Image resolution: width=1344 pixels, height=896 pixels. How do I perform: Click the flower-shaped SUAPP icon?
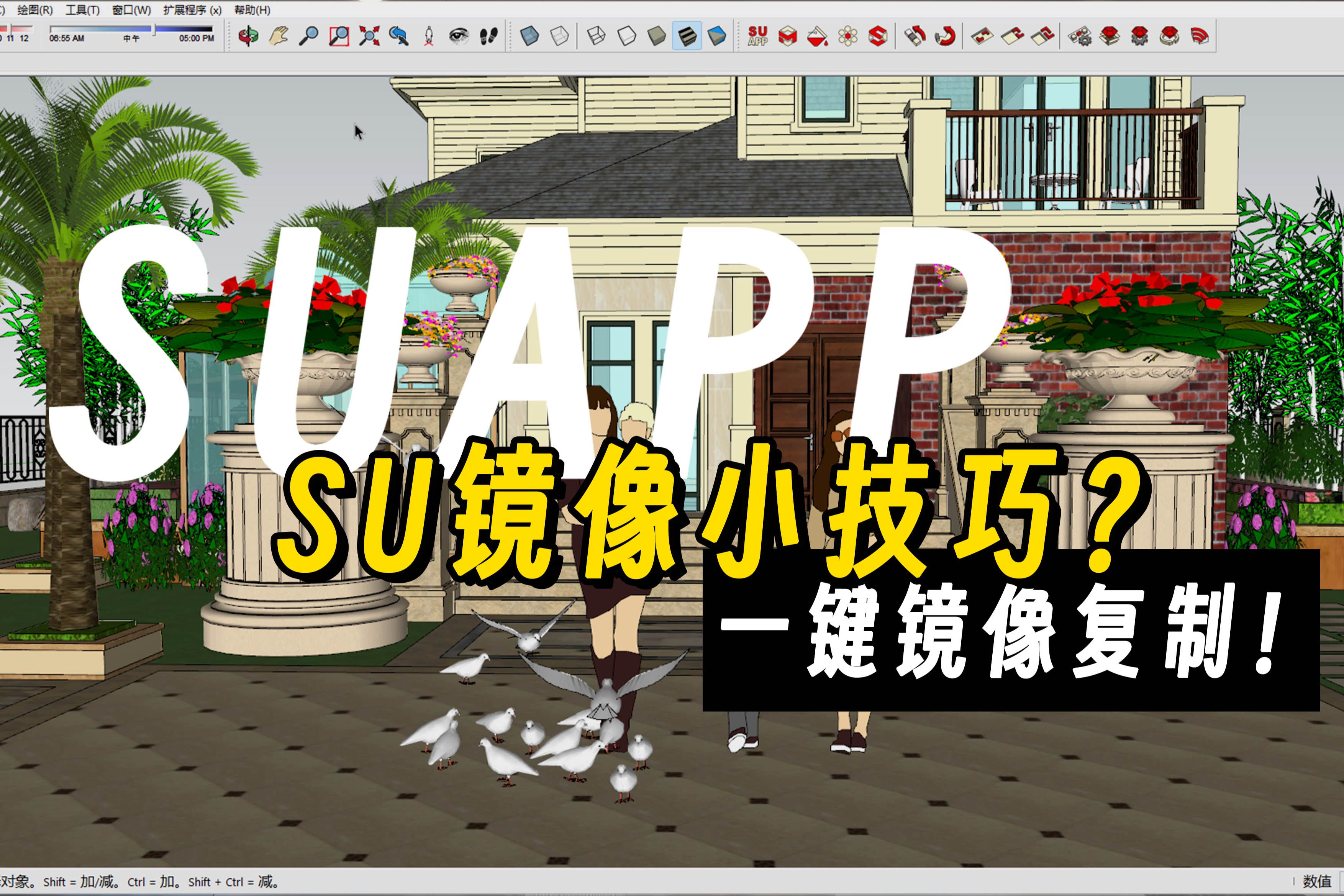[848, 36]
